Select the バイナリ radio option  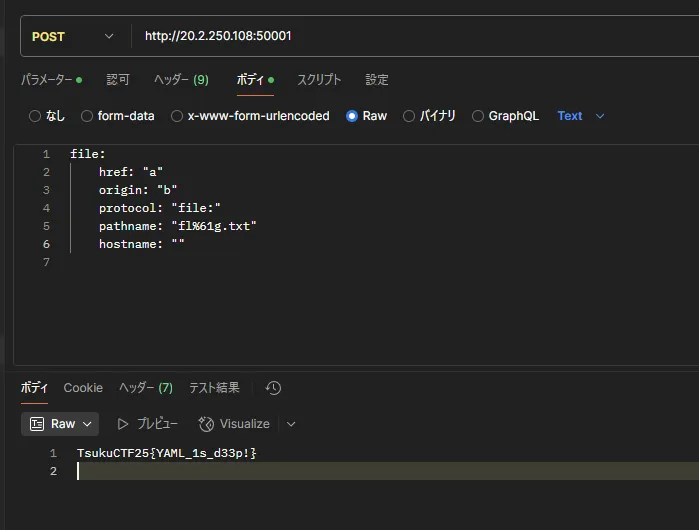tap(409, 116)
